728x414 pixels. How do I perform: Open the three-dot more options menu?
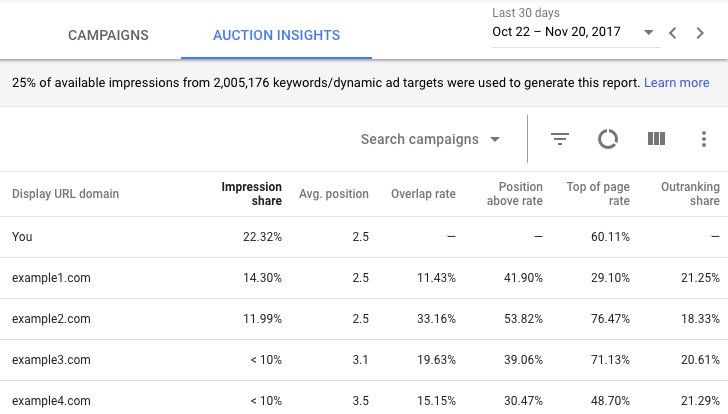pyautogui.click(x=704, y=139)
